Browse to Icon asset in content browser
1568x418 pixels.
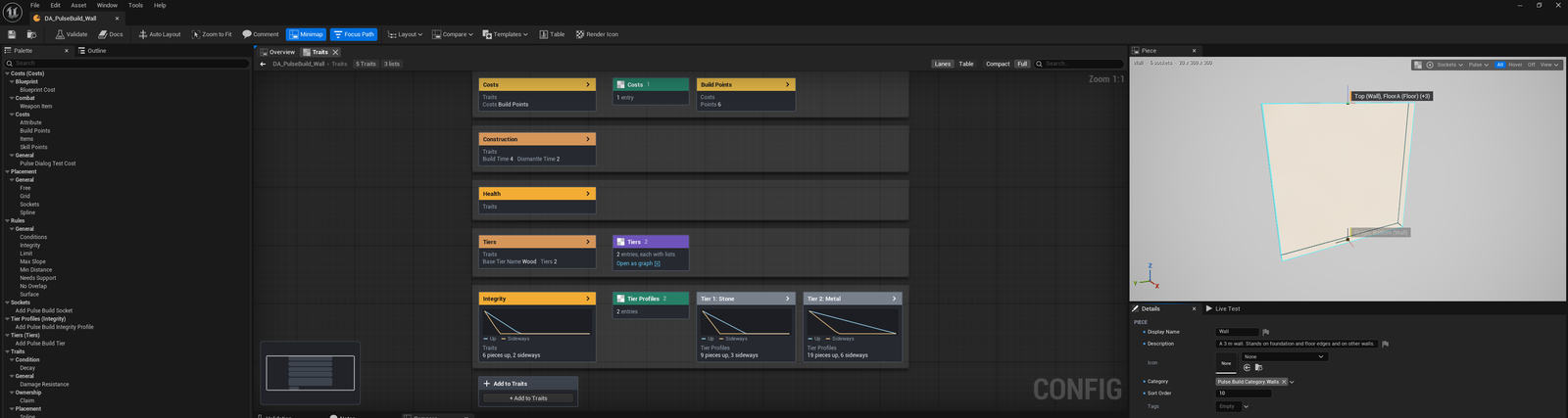pos(1258,367)
